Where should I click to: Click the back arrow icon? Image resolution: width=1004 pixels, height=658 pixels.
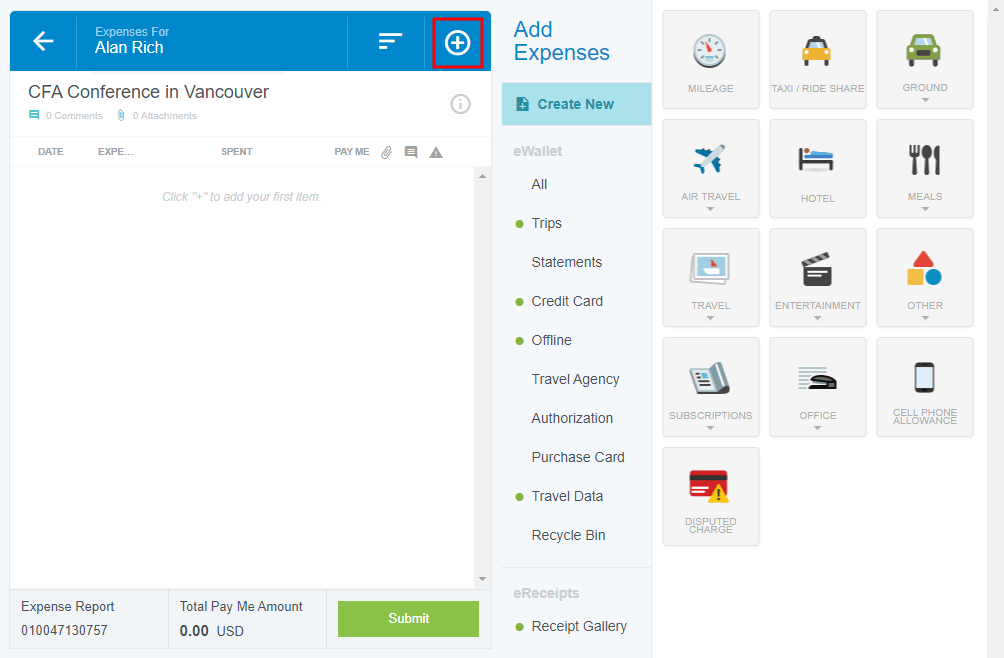click(x=43, y=41)
